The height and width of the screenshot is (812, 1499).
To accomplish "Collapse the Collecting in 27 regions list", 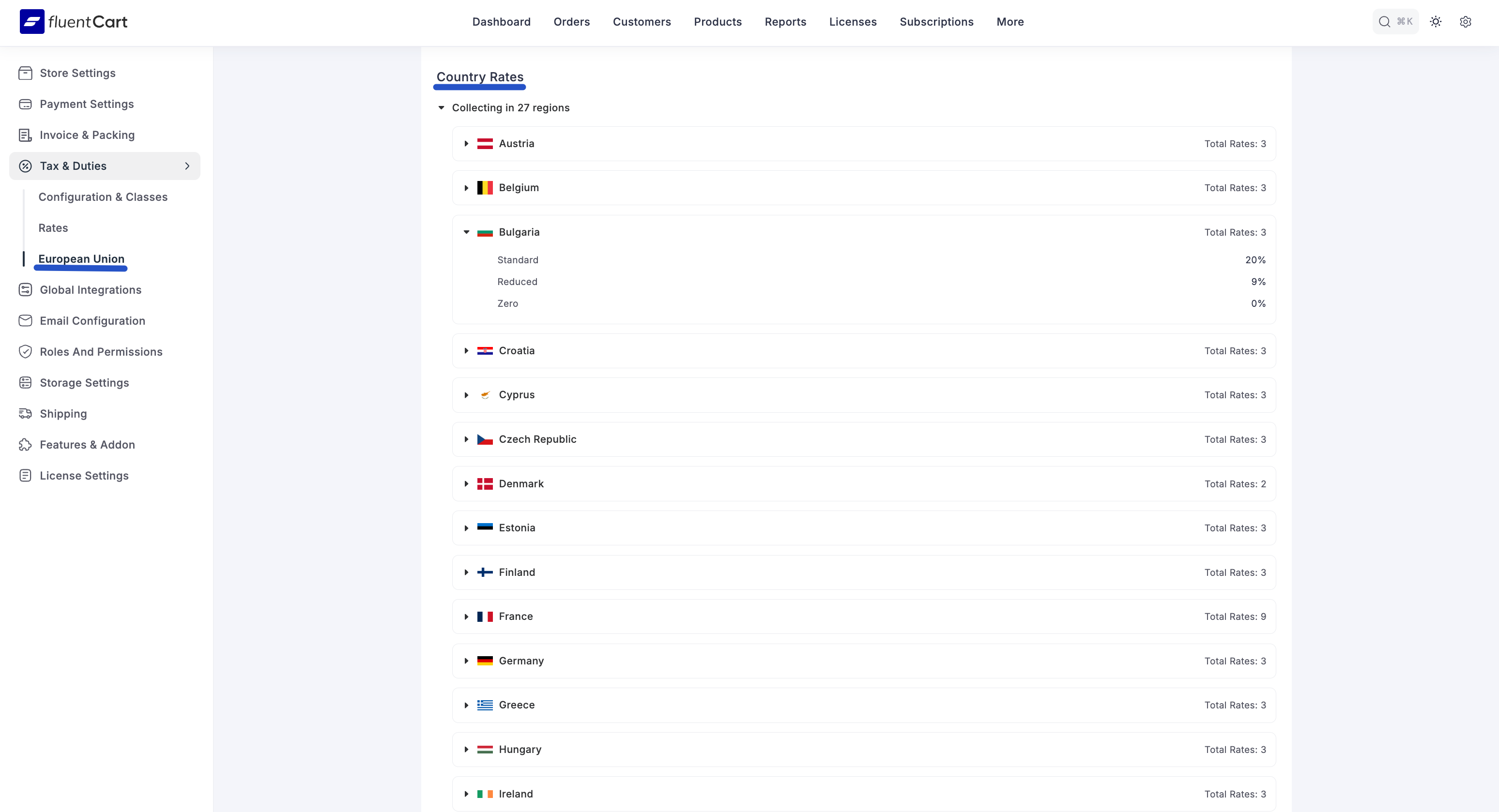I will (441, 107).
